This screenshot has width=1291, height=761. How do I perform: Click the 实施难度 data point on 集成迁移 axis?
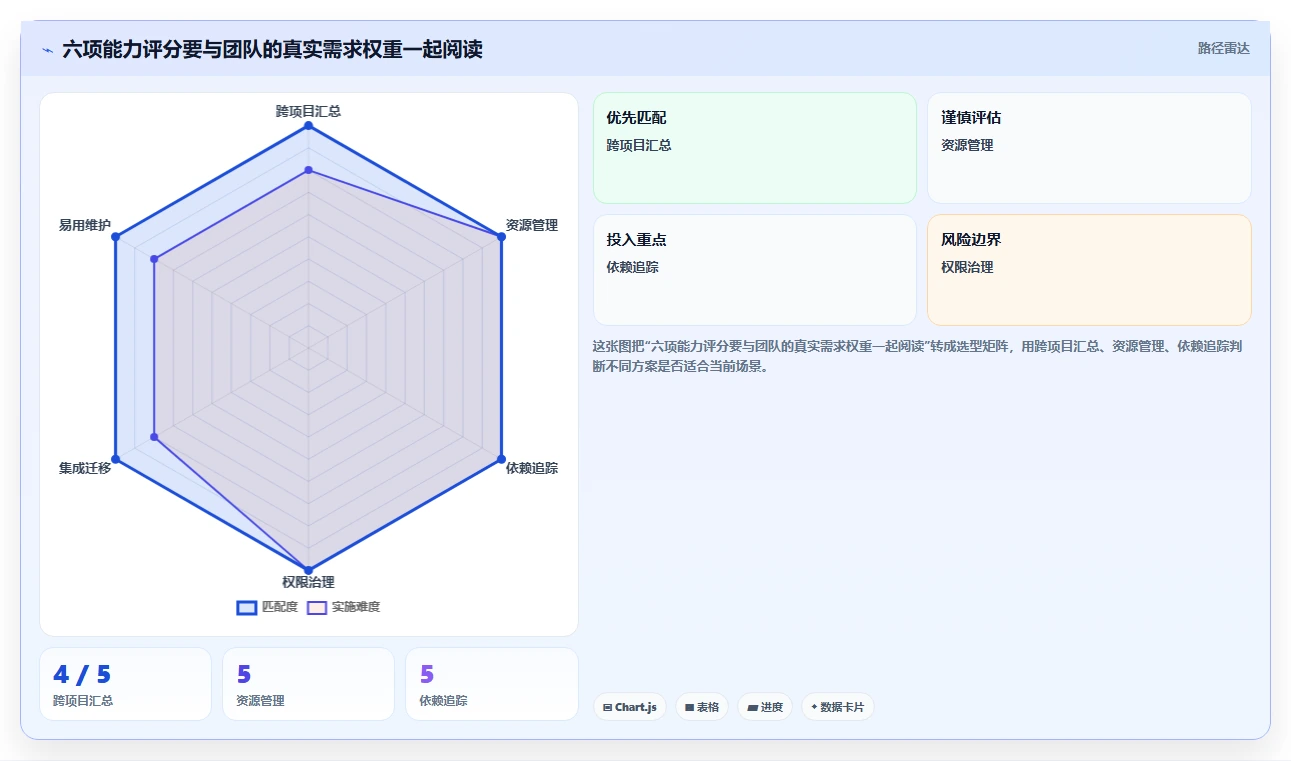[x=154, y=437]
